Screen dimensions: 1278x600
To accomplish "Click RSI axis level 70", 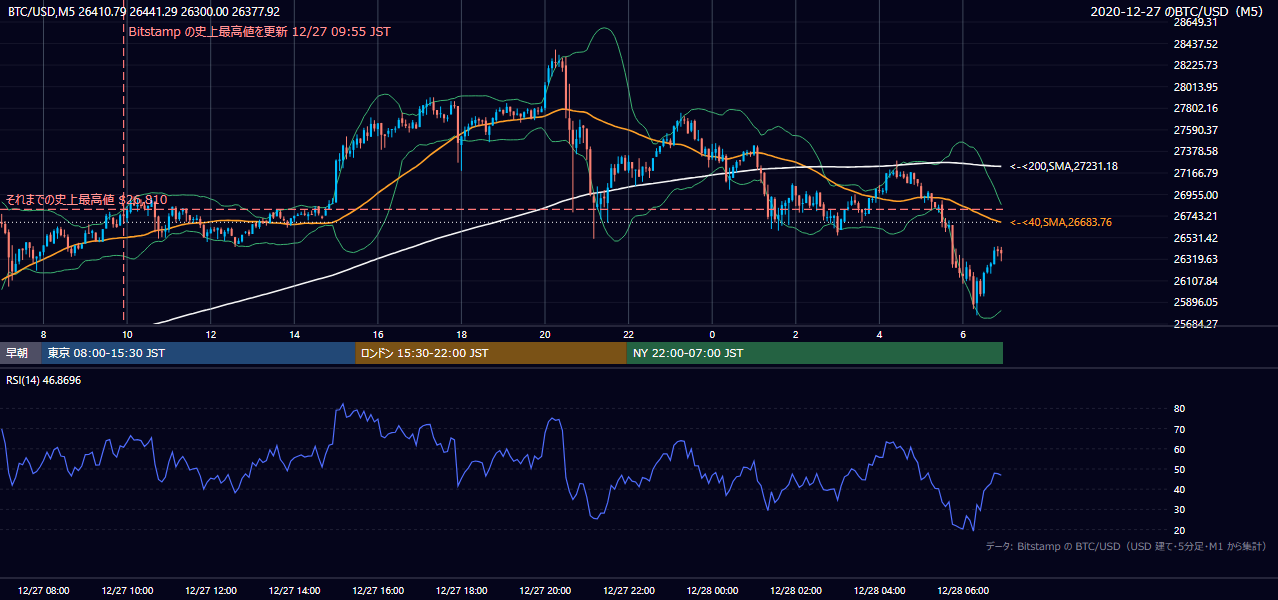I will pyautogui.click(x=1179, y=429).
